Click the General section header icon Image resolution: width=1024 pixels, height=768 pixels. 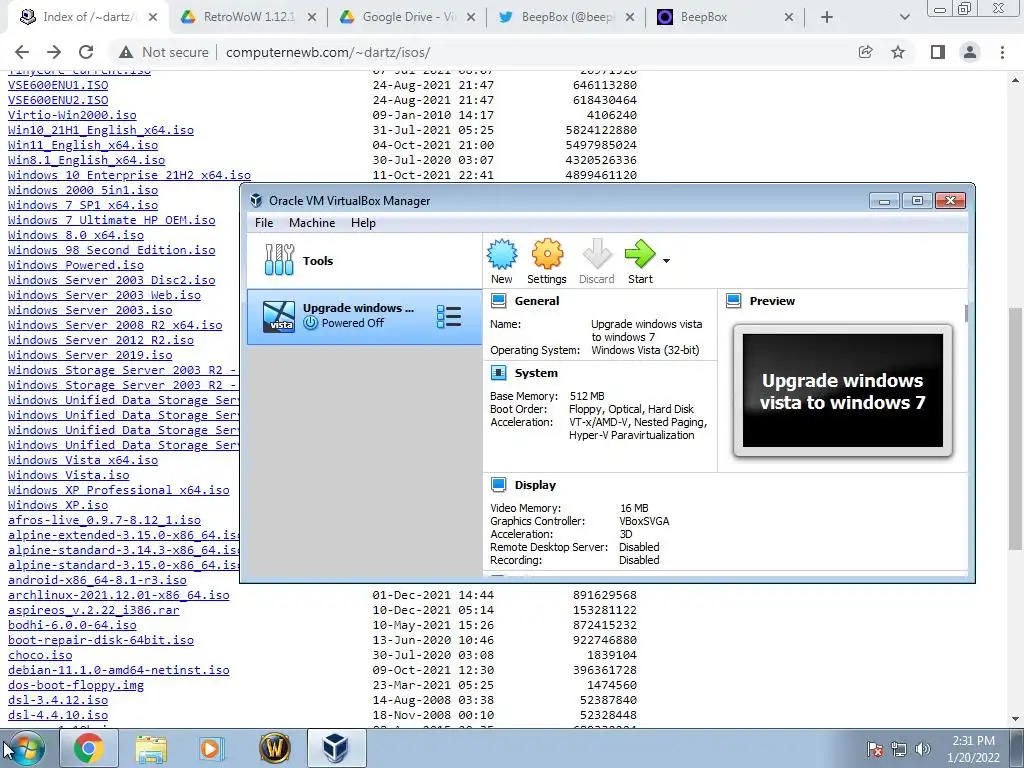tap(498, 300)
